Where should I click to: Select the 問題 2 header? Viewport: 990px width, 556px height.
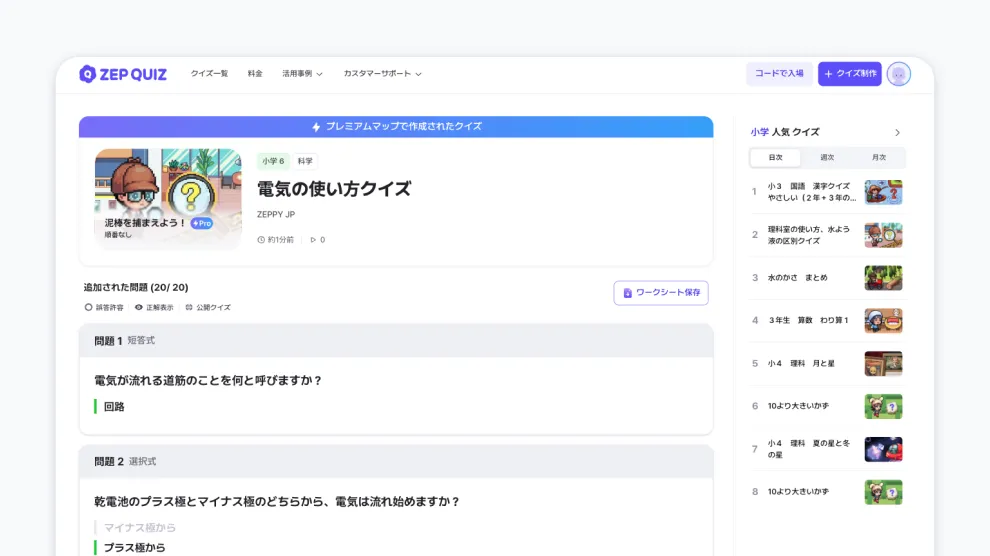point(396,461)
